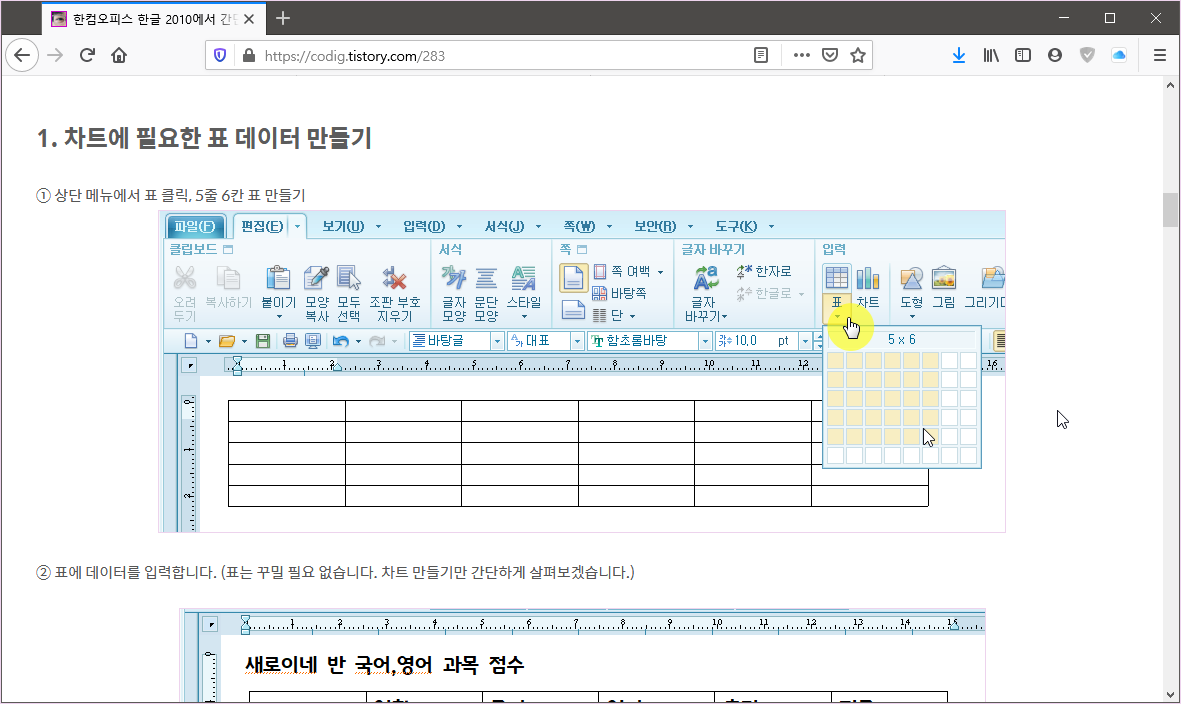
Task: Open the Library history and bookmarks
Action: pyautogui.click(x=990, y=55)
